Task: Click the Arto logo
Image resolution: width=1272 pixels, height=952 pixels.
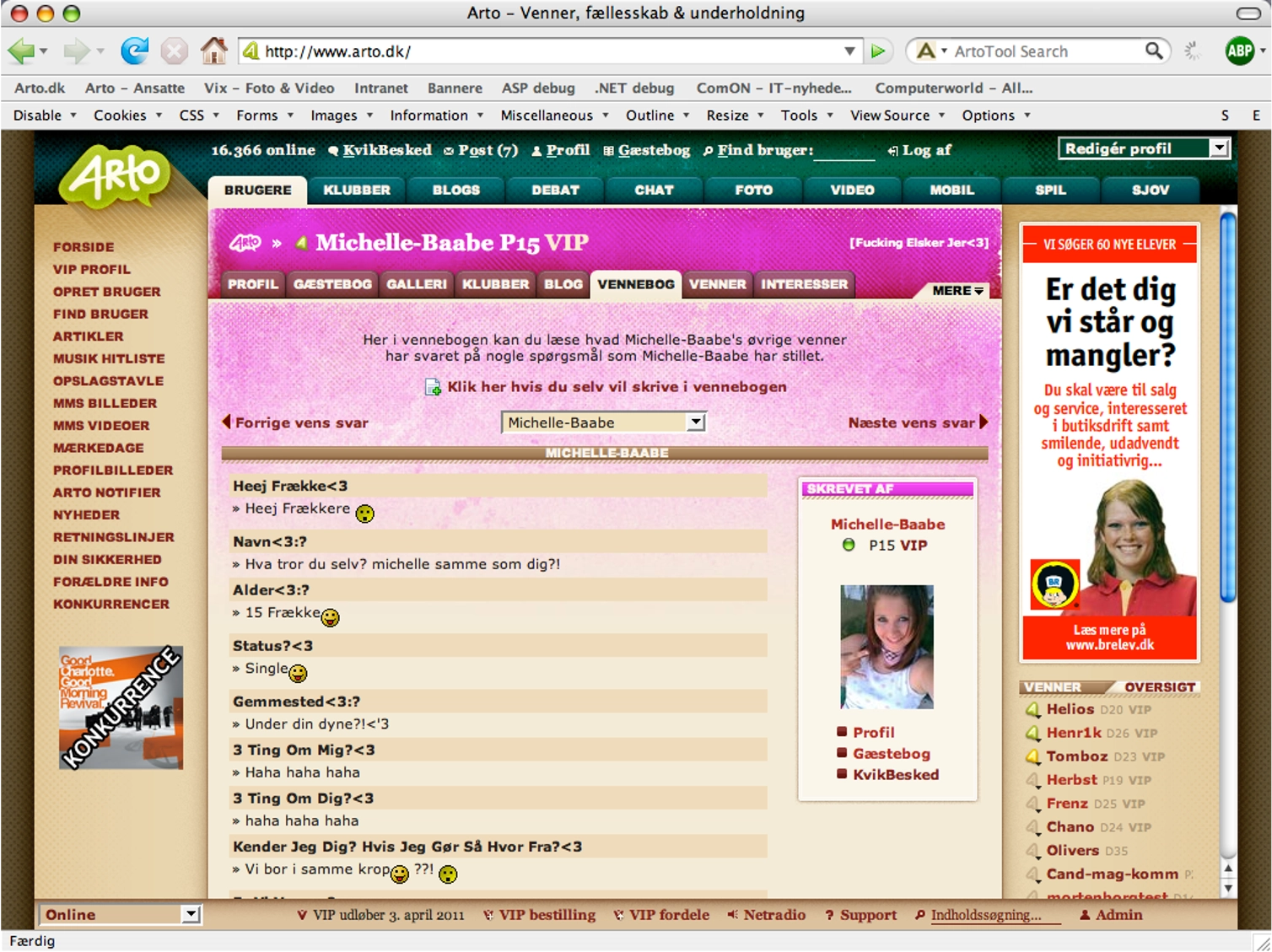Action: 115,175
